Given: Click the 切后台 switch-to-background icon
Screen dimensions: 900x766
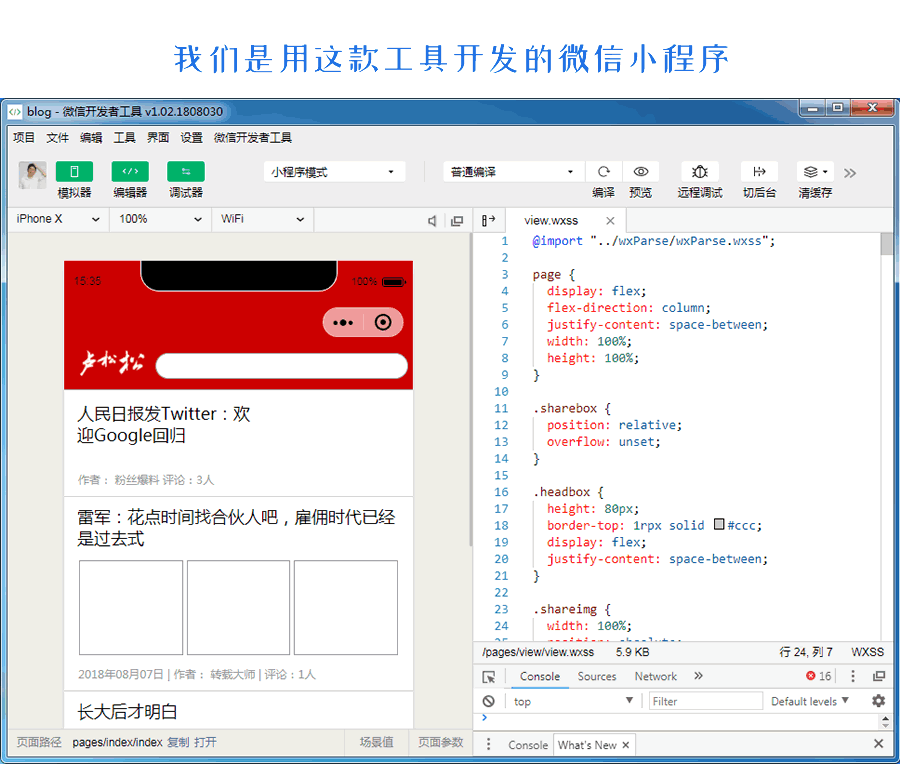Looking at the screenshot, I should pos(760,171).
